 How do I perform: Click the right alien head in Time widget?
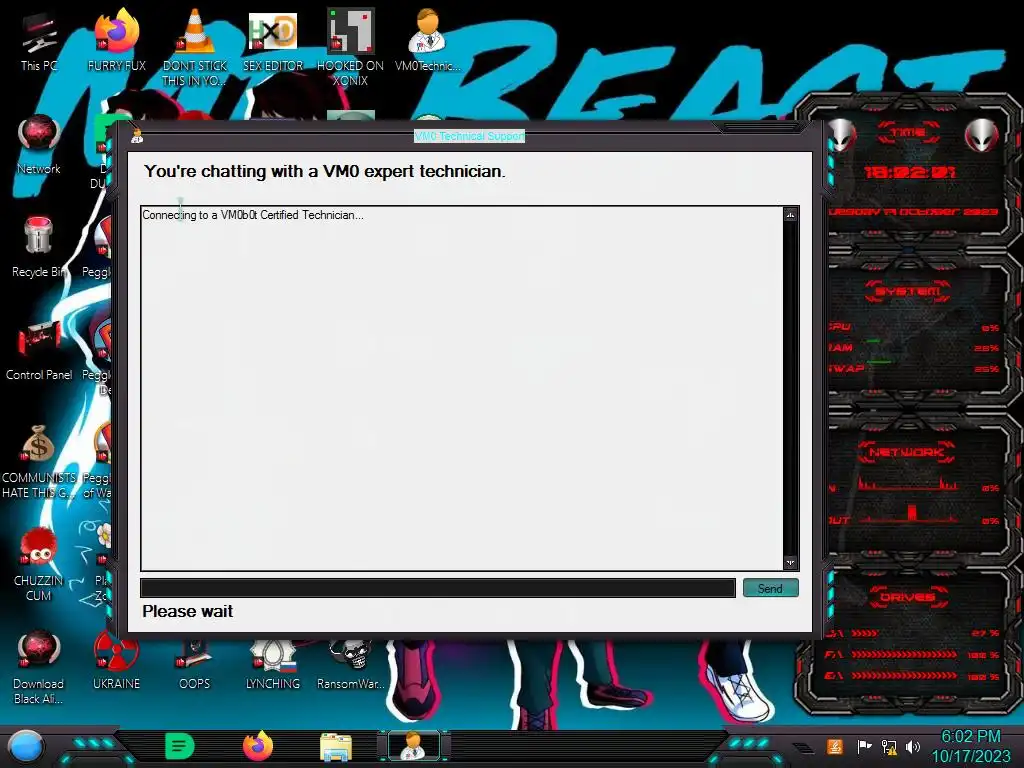point(982,135)
